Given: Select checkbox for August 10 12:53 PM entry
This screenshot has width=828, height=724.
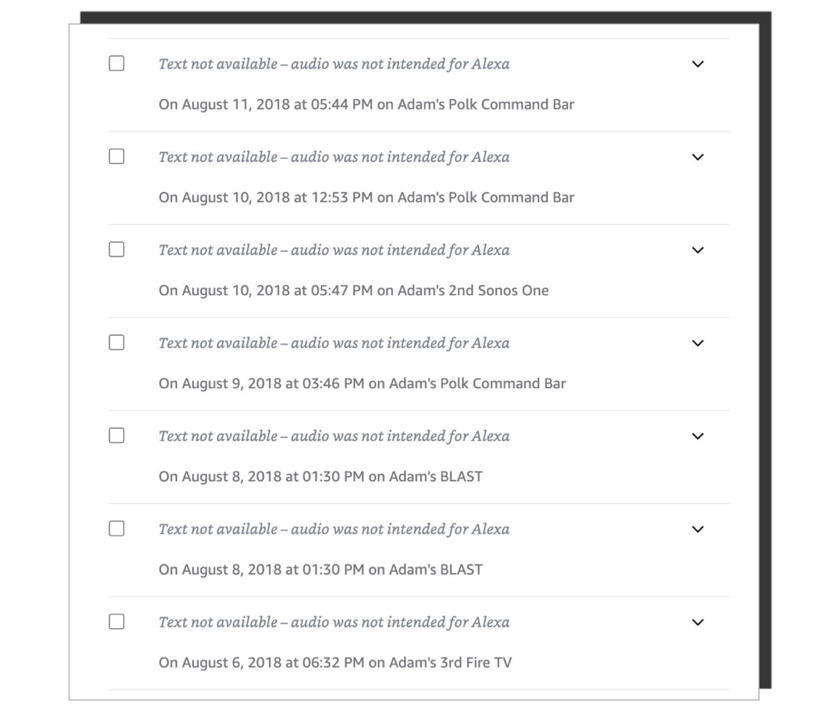Looking at the screenshot, I should point(117,156).
